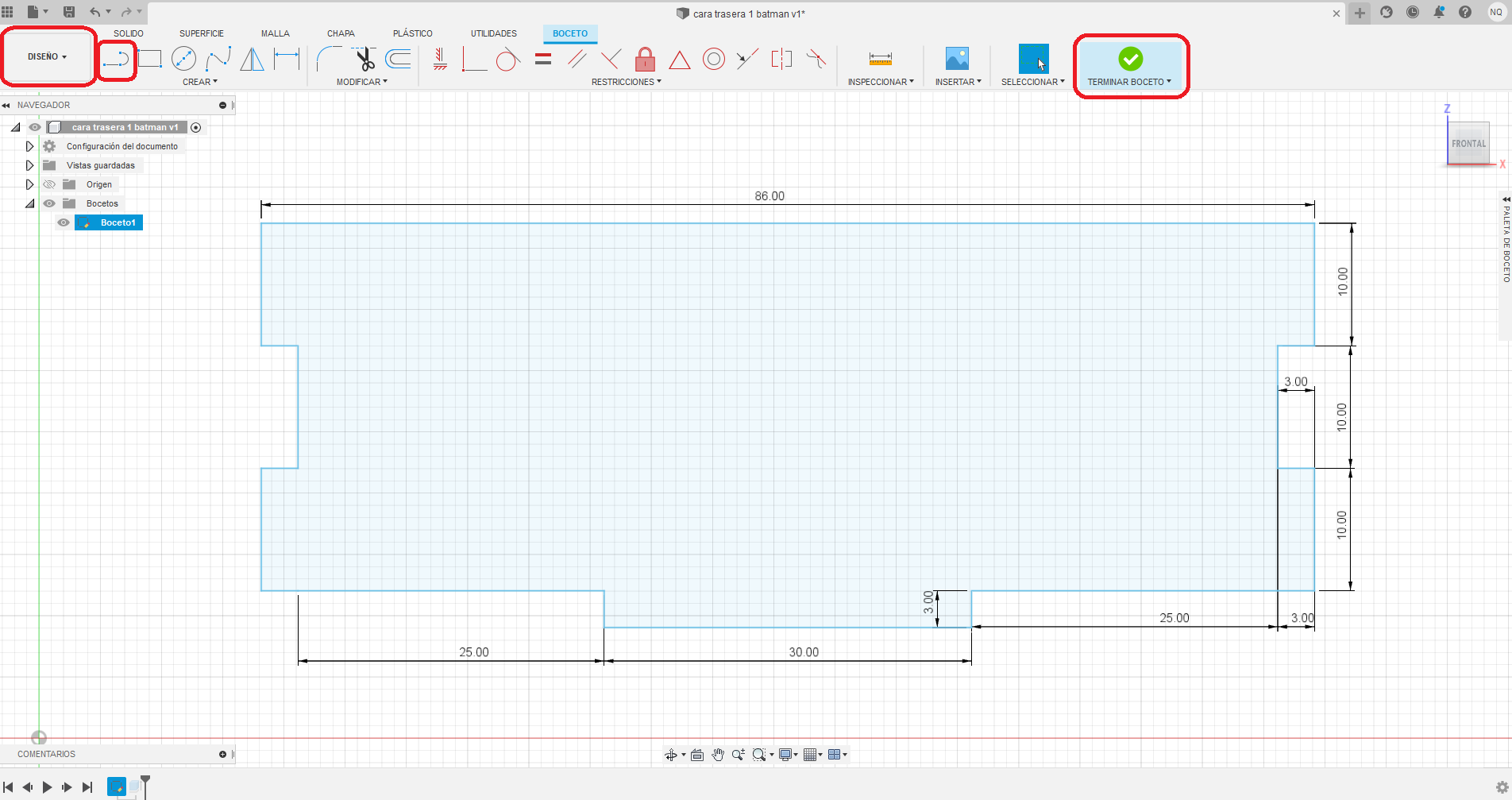Collapse the Bocetos folder node
This screenshot has width=1512, height=800.
[x=29, y=203]
